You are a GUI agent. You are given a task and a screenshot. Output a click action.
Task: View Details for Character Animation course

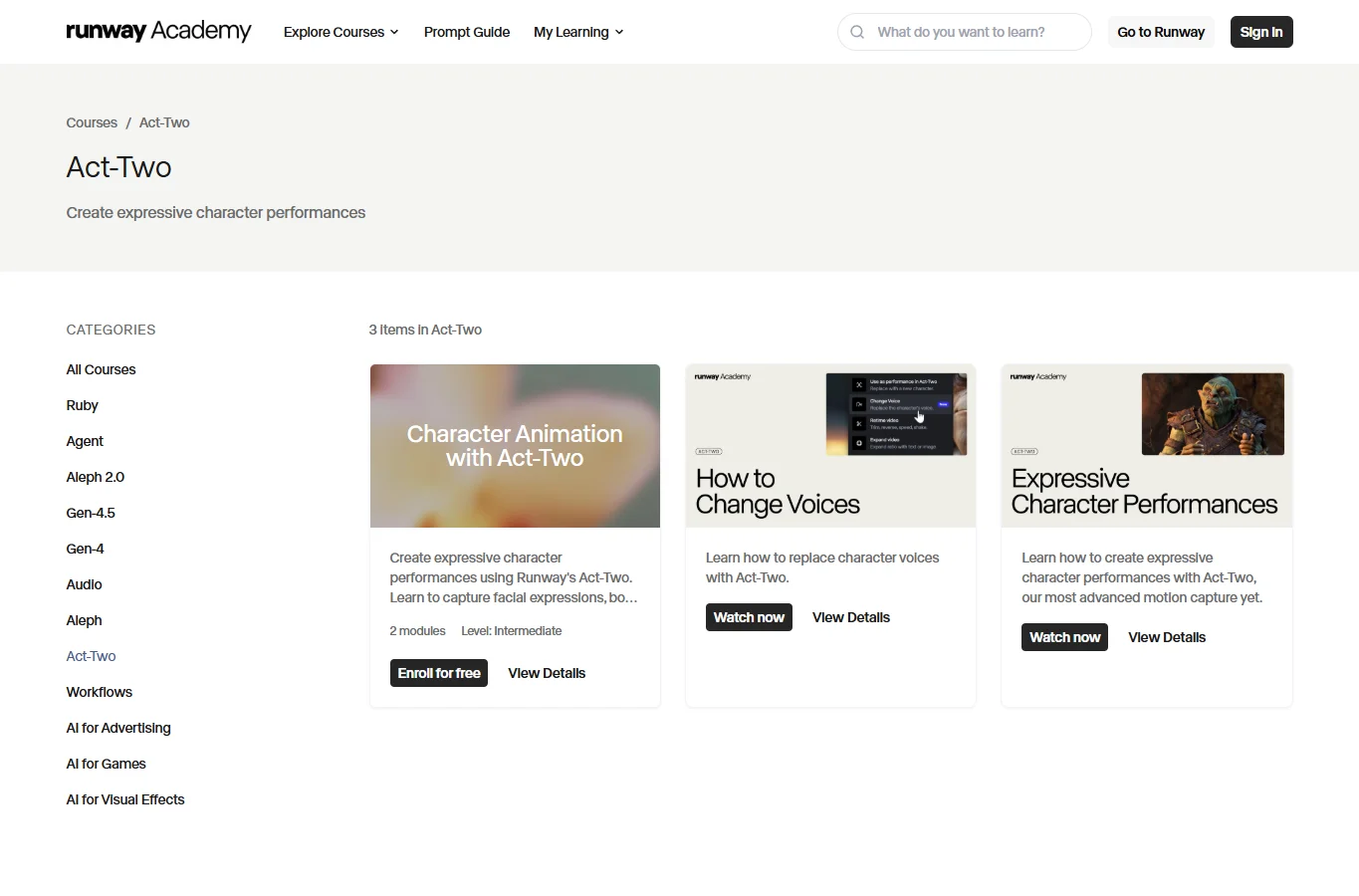tap(547, 673)
